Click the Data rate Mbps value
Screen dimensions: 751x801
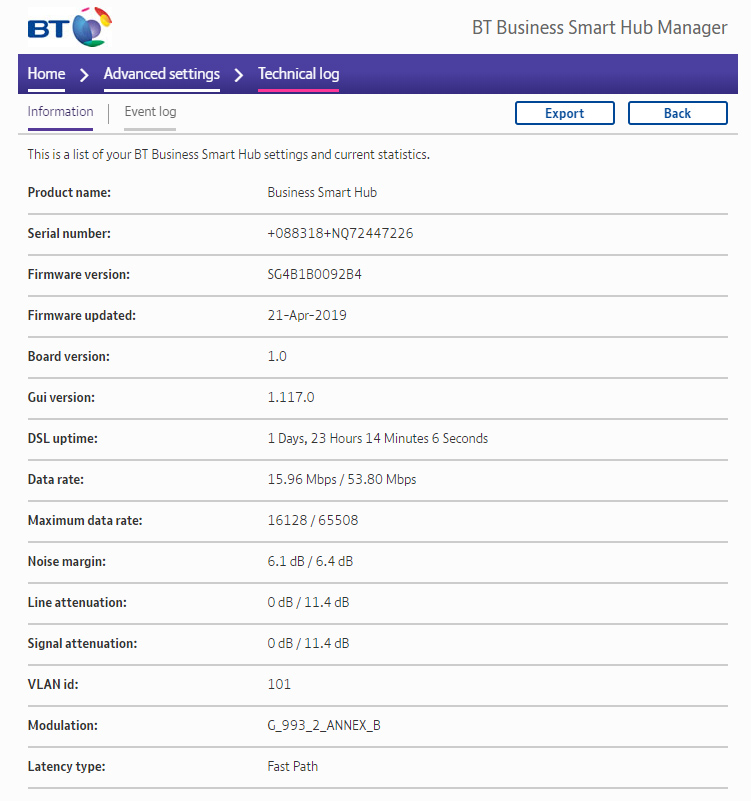click(x=341, y=480)
